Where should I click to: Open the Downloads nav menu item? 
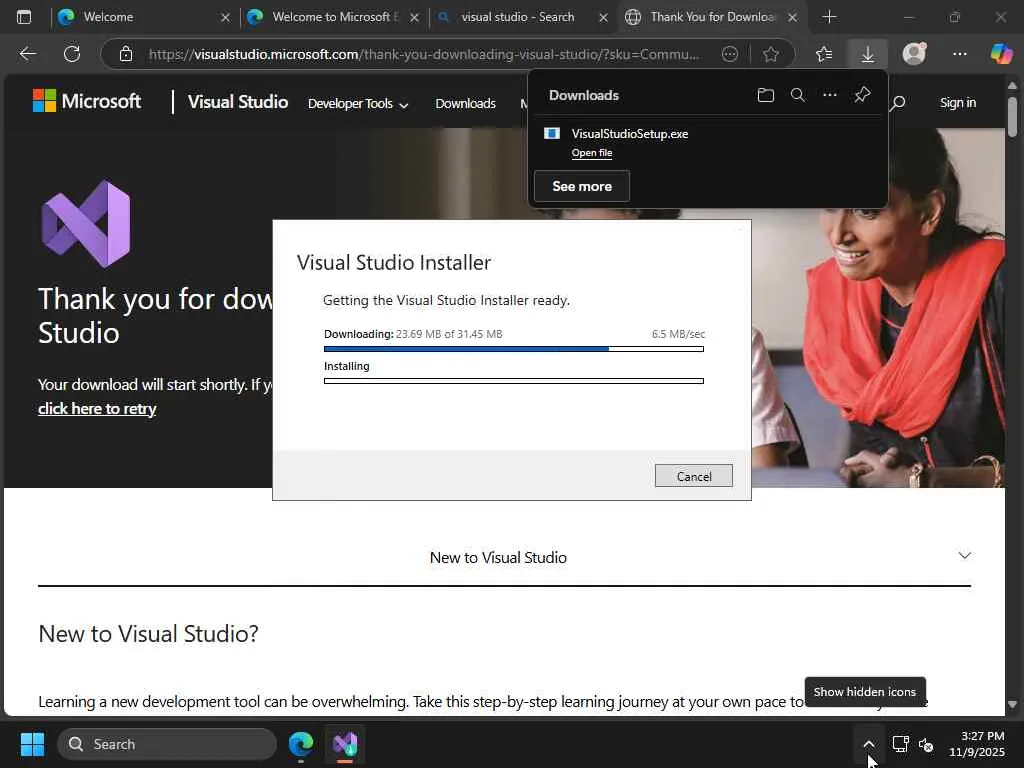coord(466,104)
